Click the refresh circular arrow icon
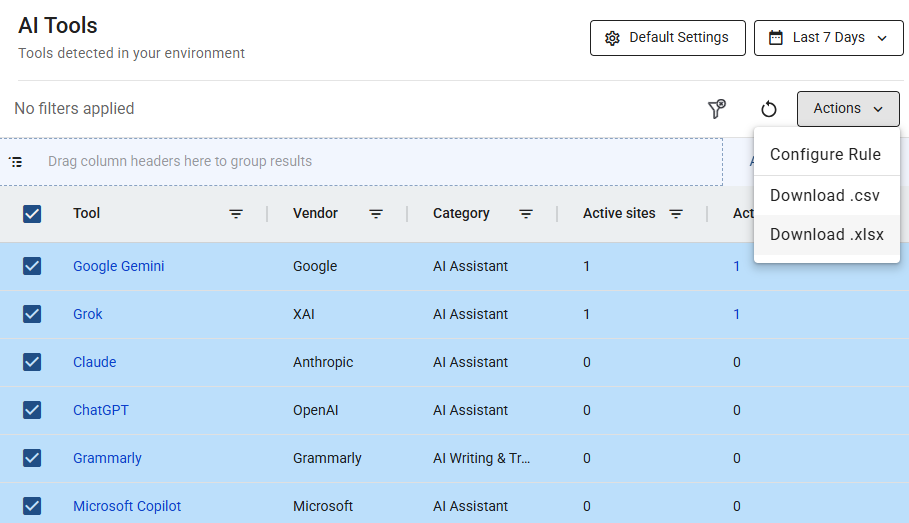The width and height of the screenshot is (909, 523). pyautogui.click(x=769, y=108)
